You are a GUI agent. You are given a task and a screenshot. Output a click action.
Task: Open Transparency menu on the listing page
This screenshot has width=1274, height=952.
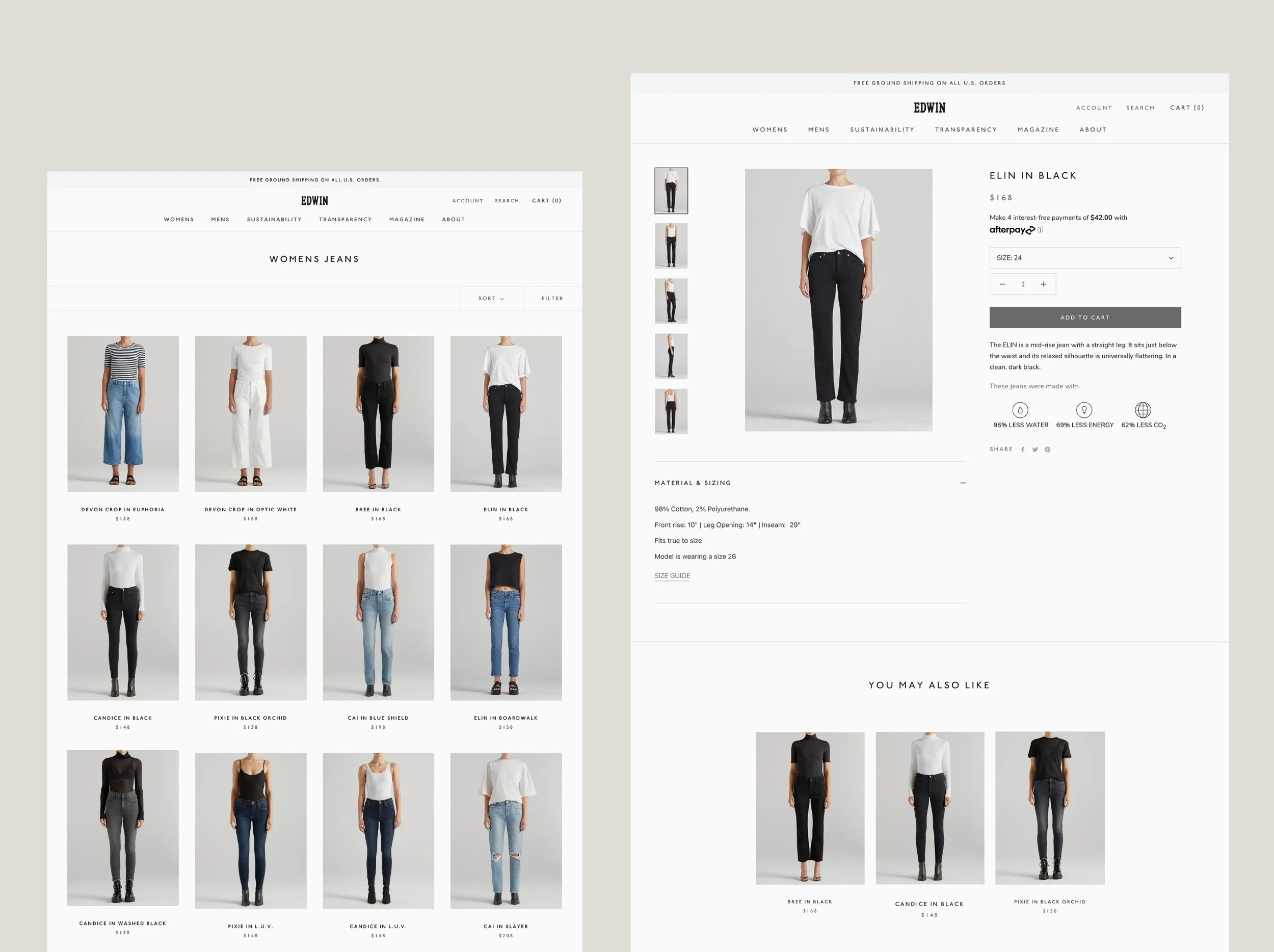[346, 220]
